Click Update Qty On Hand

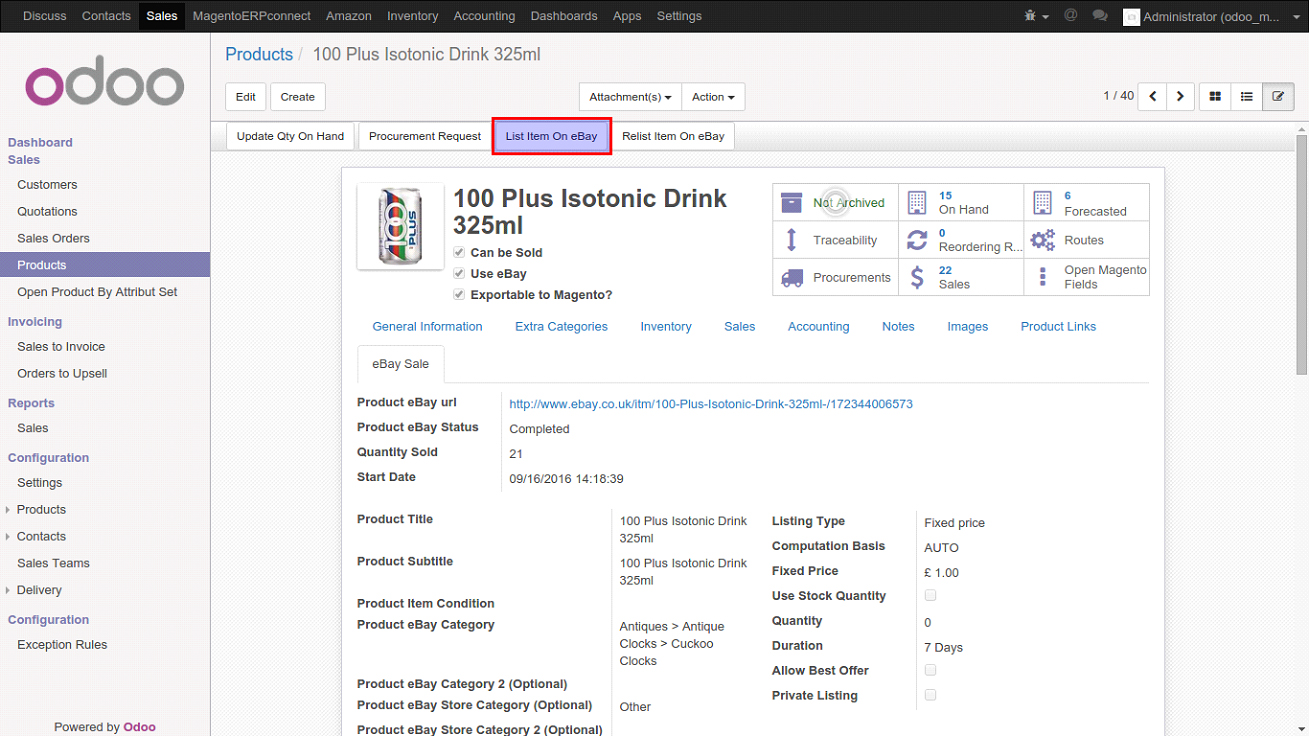point(290,136)
